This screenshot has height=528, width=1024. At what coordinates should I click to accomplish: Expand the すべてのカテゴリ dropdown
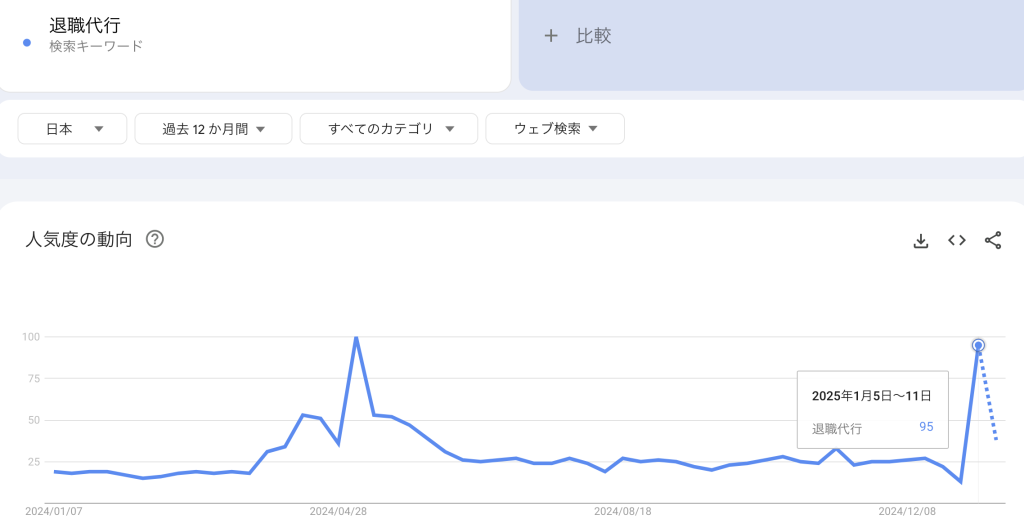(x=391, y=129)
